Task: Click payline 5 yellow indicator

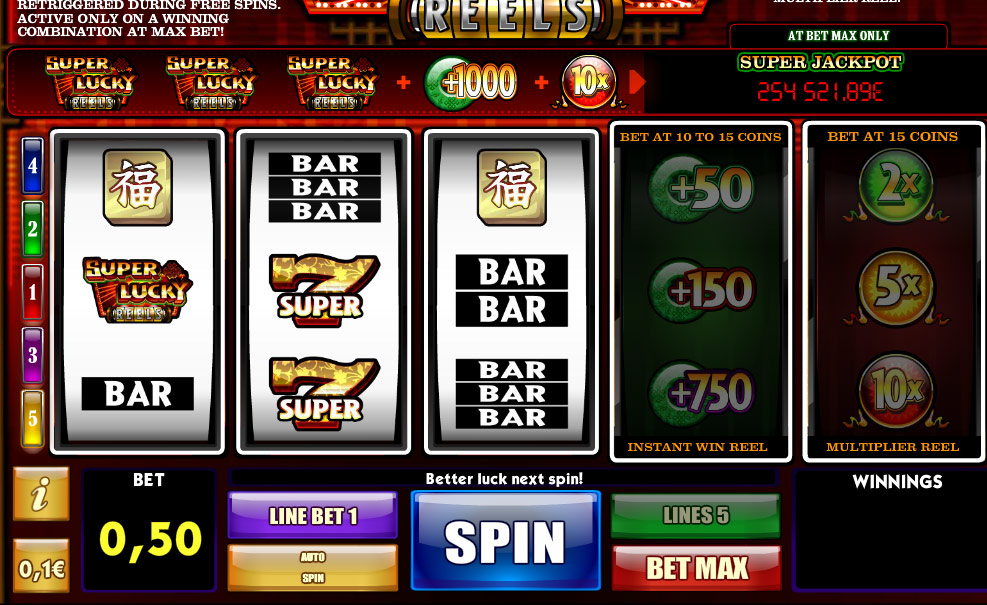Action: 32,418
